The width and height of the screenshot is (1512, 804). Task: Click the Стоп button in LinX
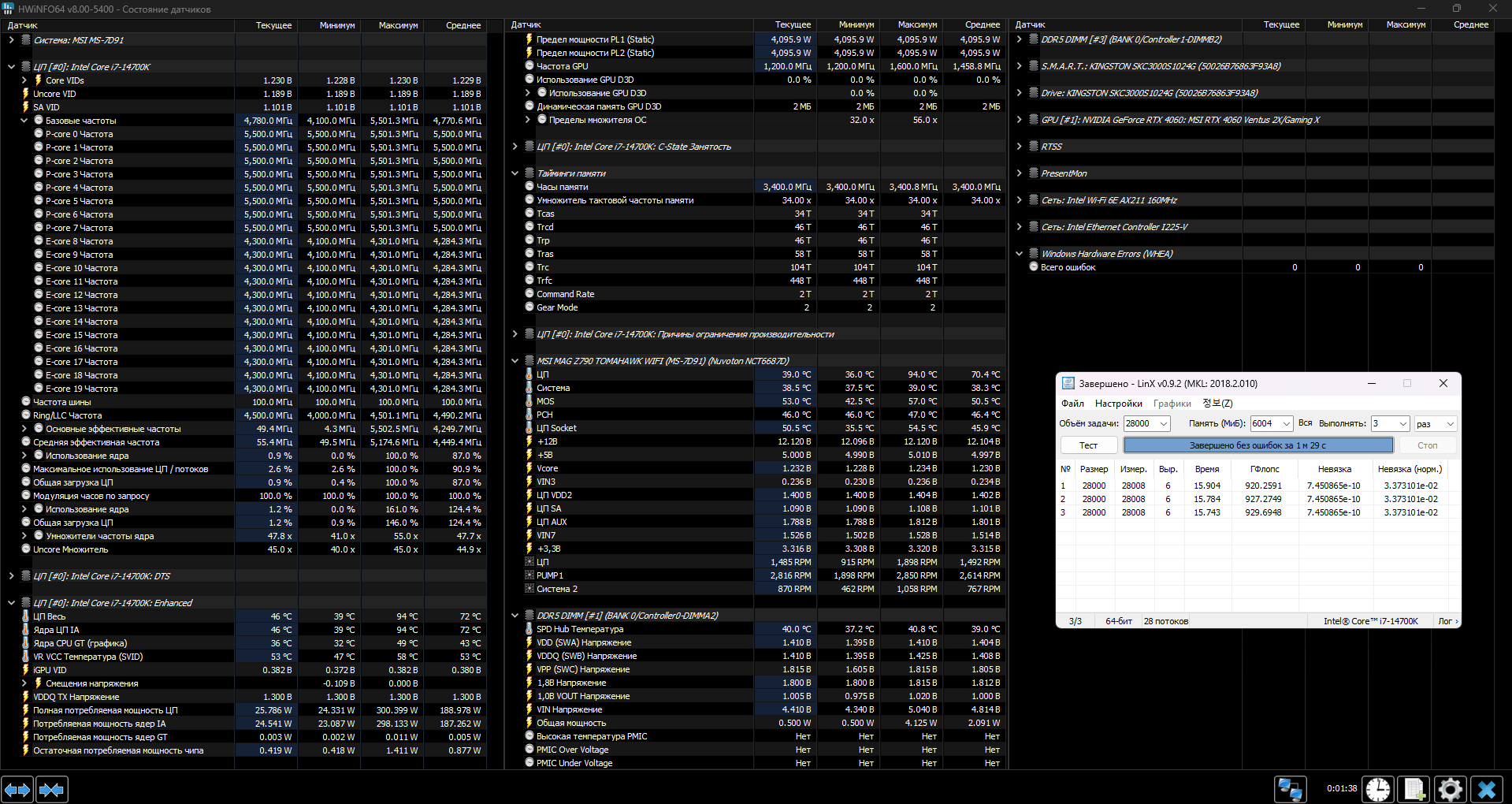(x=1428, y=445)
